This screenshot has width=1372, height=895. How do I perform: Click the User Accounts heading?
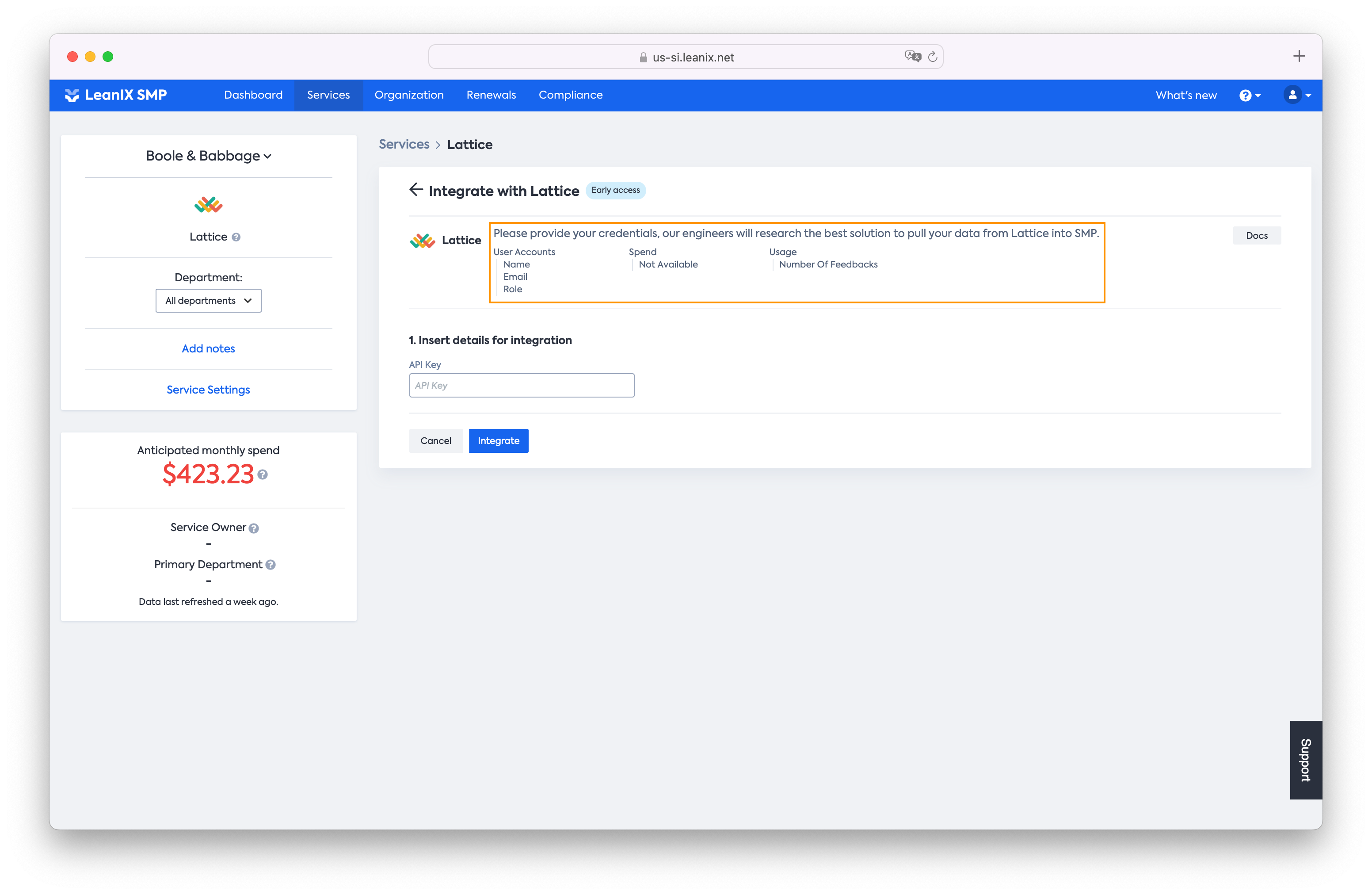pos(524,252)
